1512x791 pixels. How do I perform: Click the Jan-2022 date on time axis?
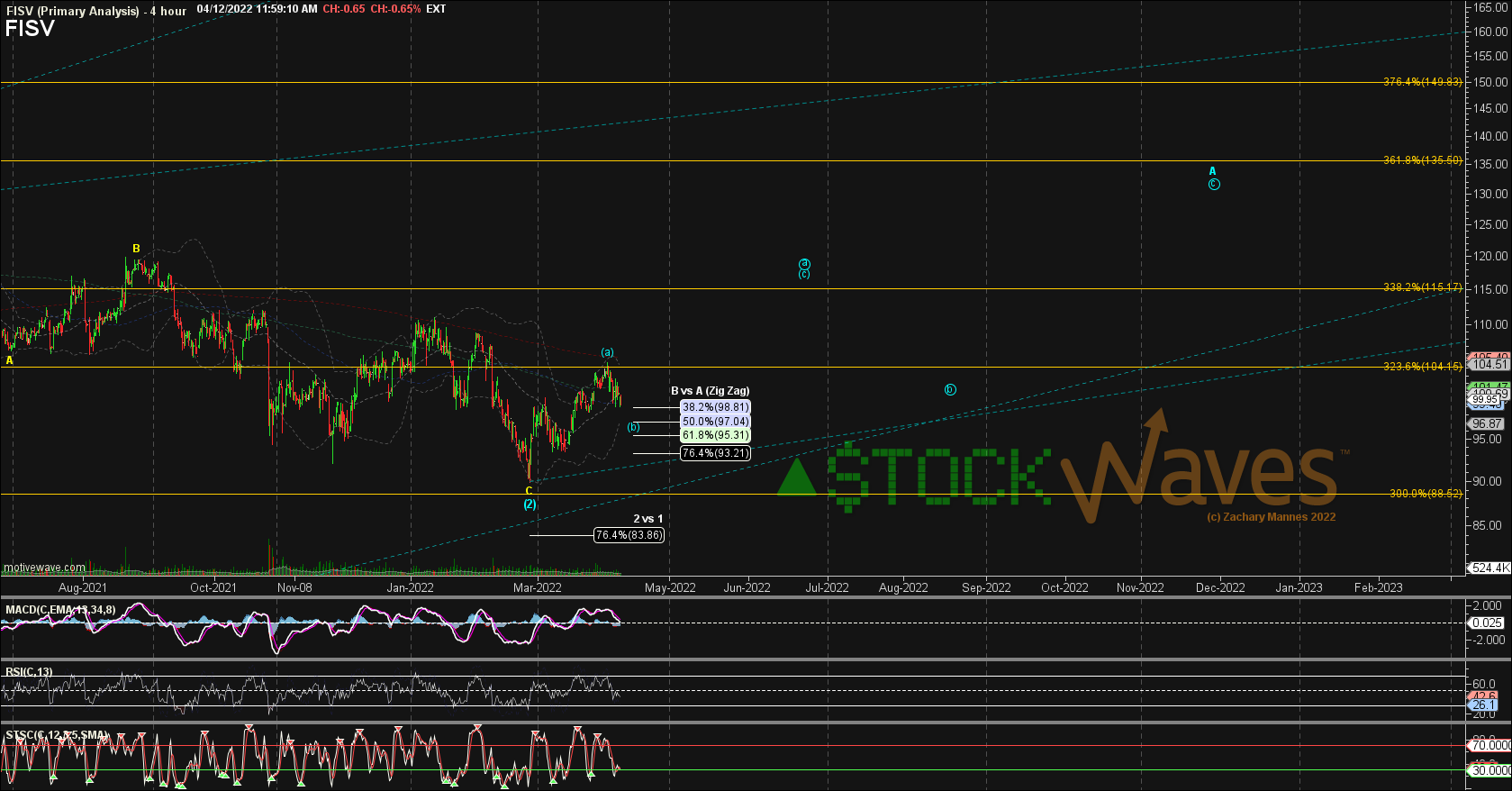click(x=410, y=587)
